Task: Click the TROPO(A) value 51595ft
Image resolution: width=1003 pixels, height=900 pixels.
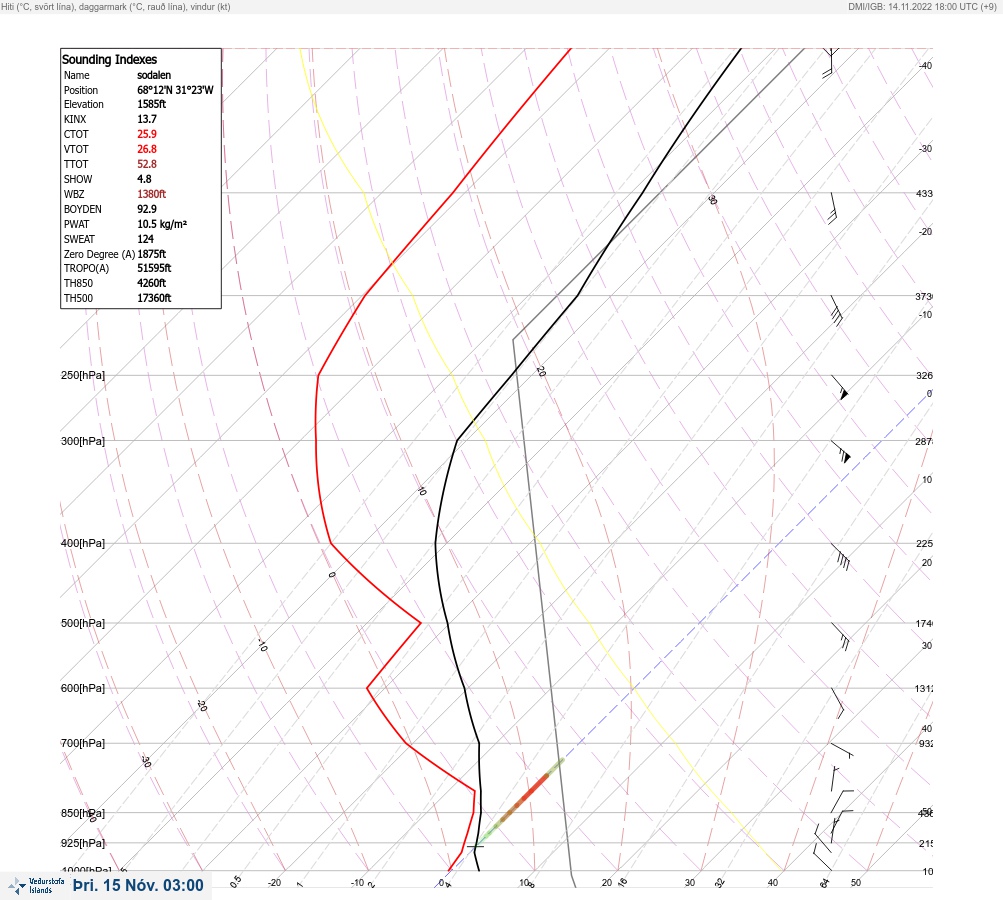Action: click(x=154, y=268)
